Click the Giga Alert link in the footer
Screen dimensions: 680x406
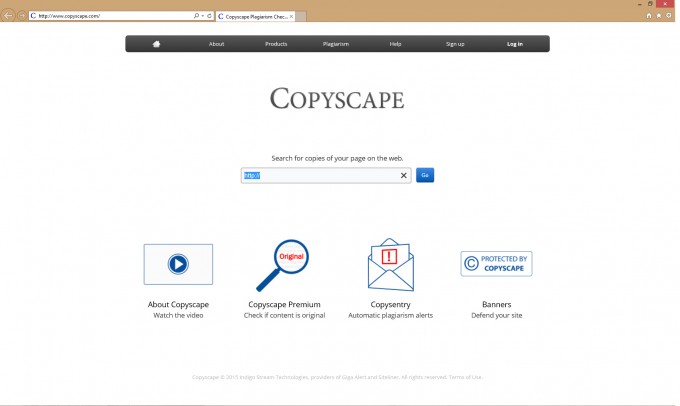click(x=354, y=377)
